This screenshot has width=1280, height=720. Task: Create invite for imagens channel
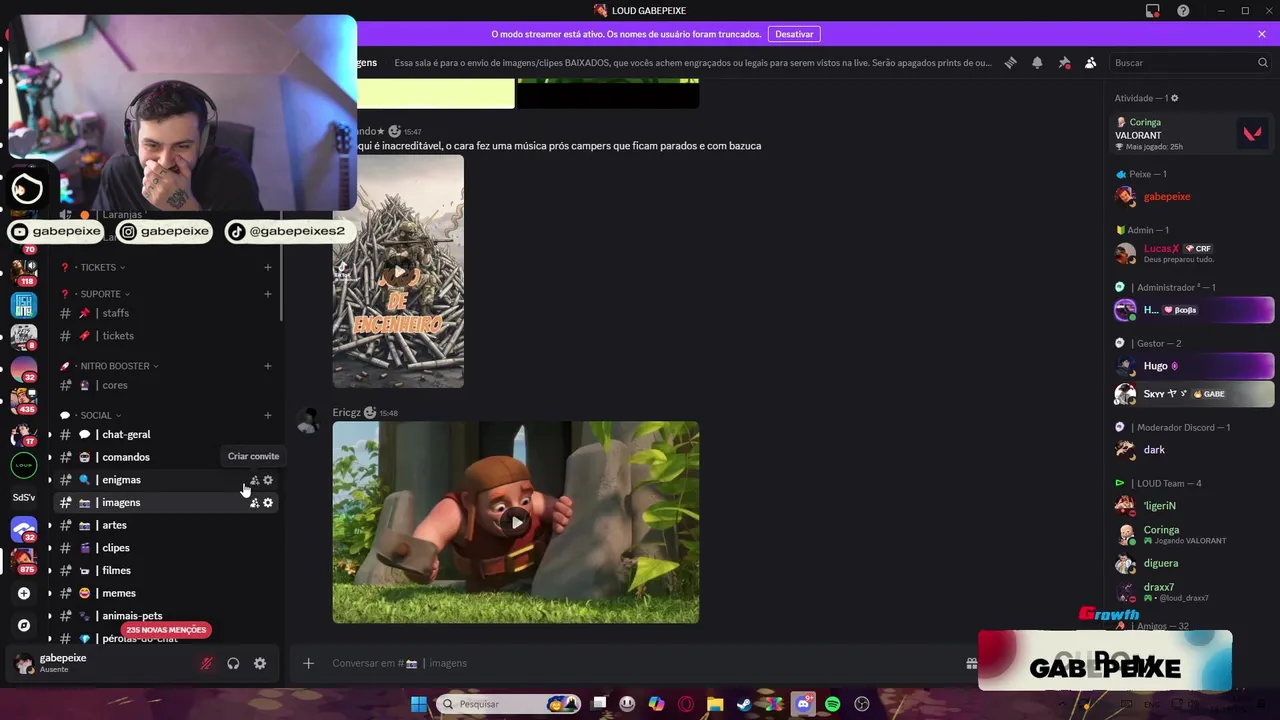coord(254,502)
